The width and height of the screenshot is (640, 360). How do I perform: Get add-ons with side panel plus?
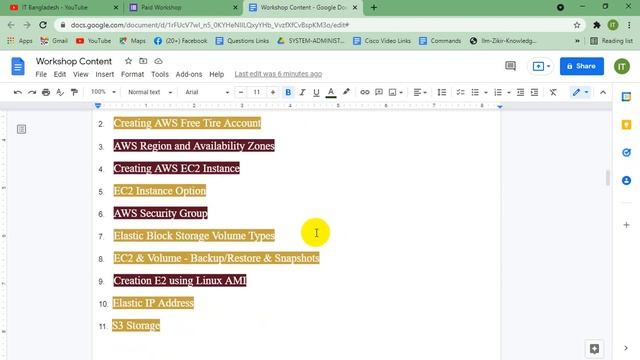click(626, 225)
